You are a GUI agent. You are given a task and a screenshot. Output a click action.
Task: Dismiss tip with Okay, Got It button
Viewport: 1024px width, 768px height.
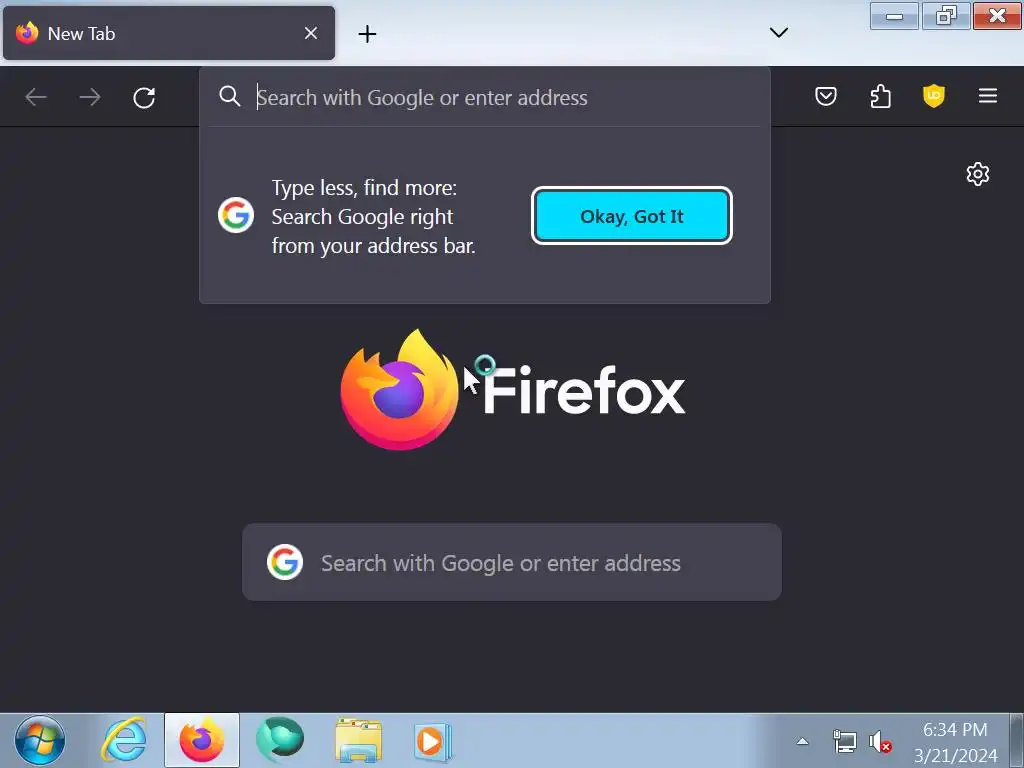point(632,216)
